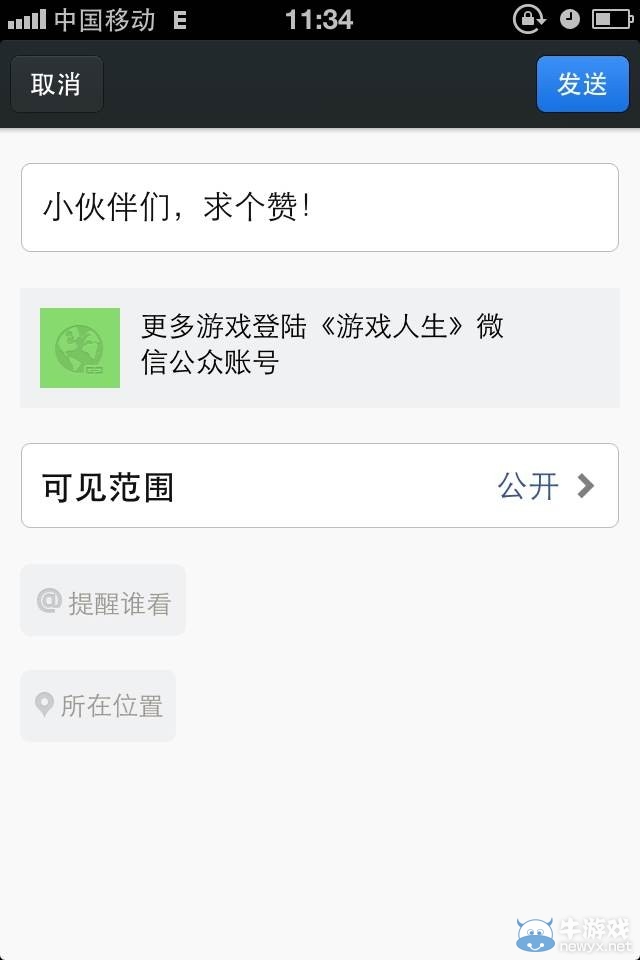Expand the visibility settings row
This screenshot has width=640, height=960.
coord(319,485)
